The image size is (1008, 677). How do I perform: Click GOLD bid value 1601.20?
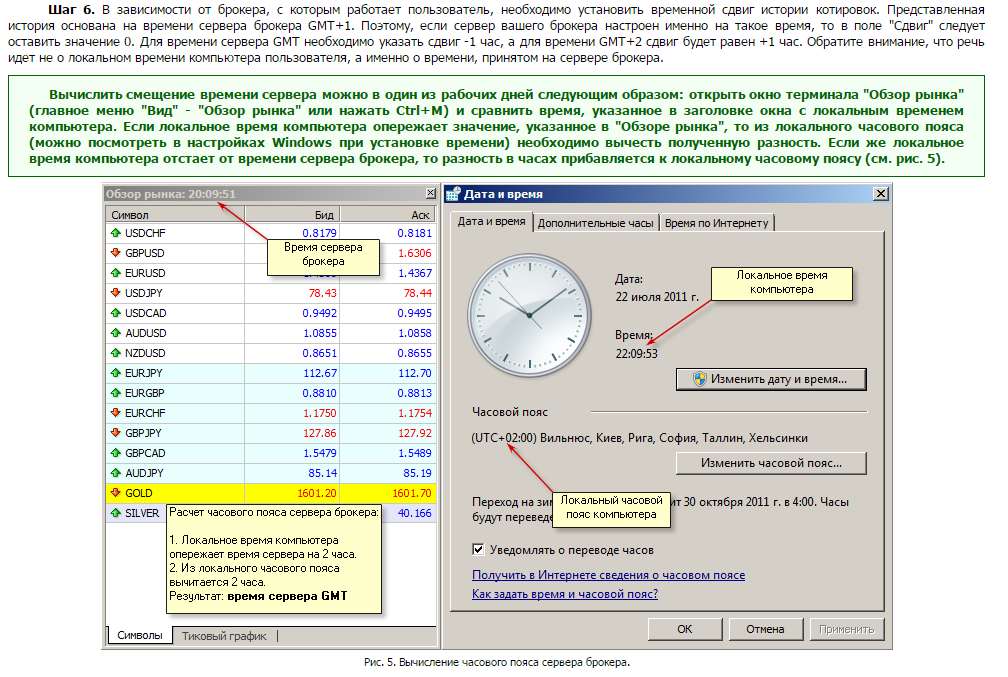(317, 493)
